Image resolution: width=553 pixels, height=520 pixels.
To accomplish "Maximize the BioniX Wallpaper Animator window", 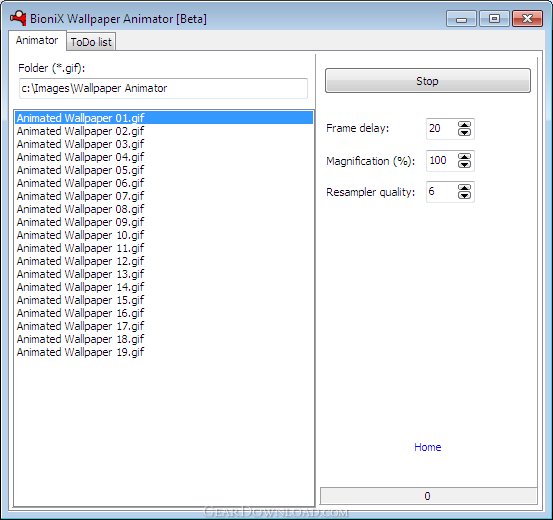I will click(494, 19).
